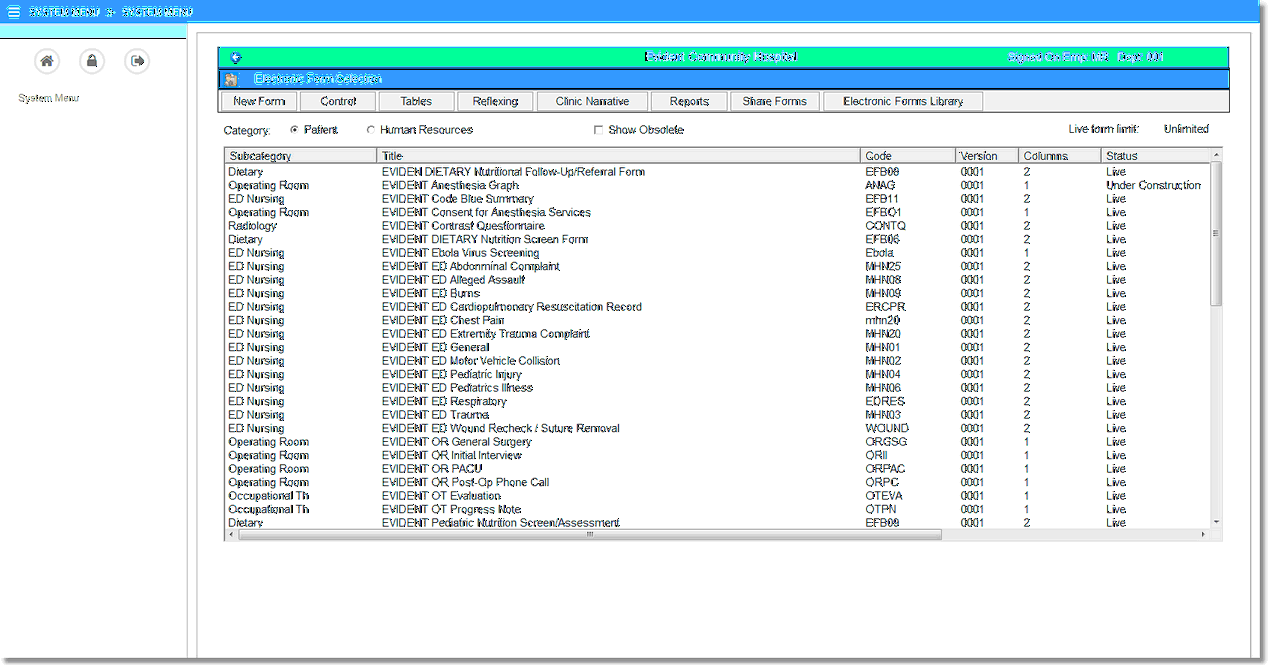Select EVIDENT Contrast Questionnaire row
1269x667 pixels.
pos(717,226)
